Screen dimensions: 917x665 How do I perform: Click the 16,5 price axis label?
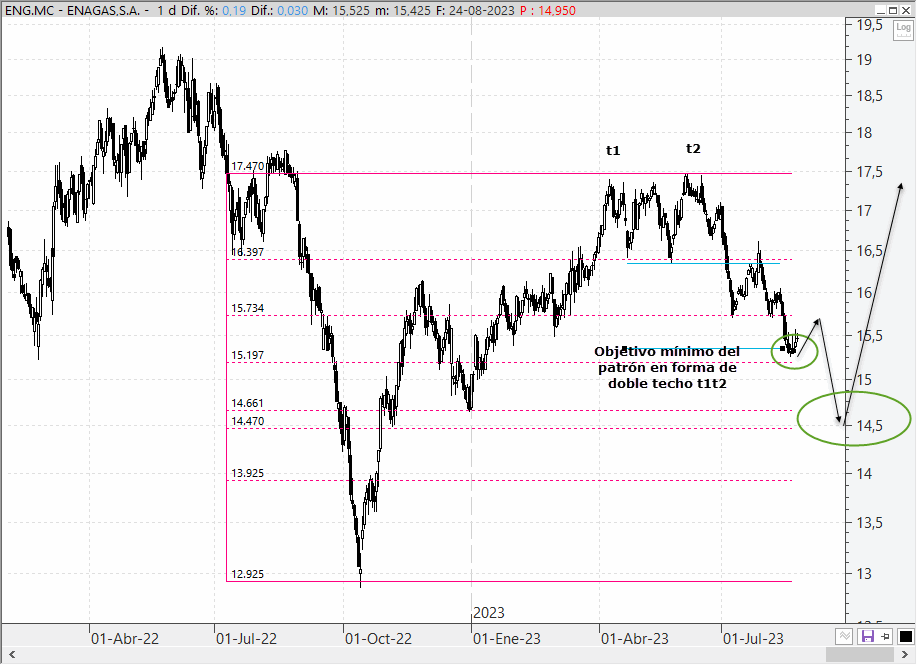(870, 251)
